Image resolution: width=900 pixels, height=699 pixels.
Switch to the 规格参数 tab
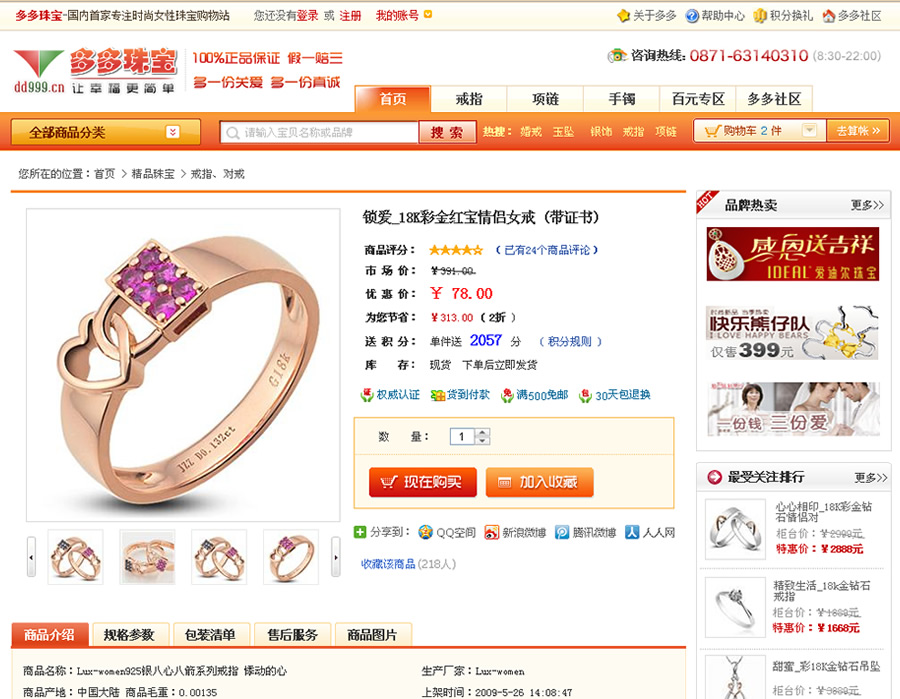point(130,635)
